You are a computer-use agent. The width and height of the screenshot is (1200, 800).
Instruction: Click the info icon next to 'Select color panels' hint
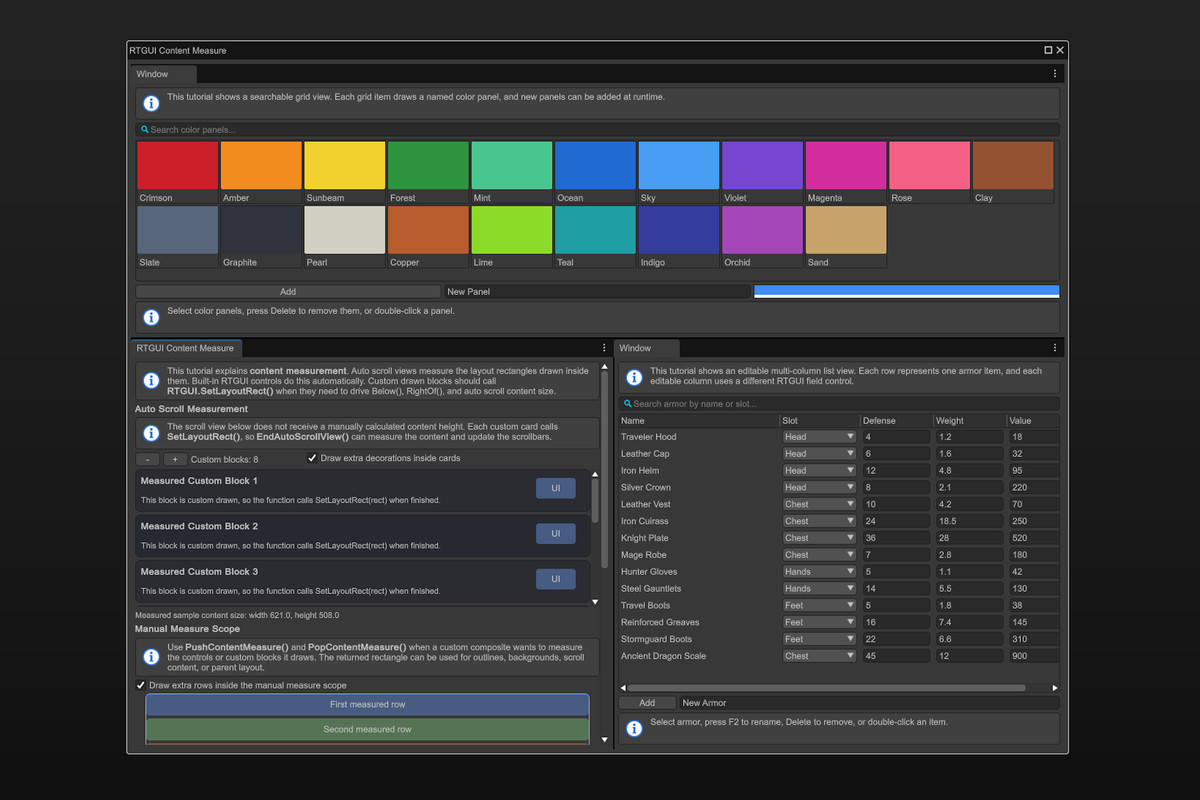click(x=151, y=317)
